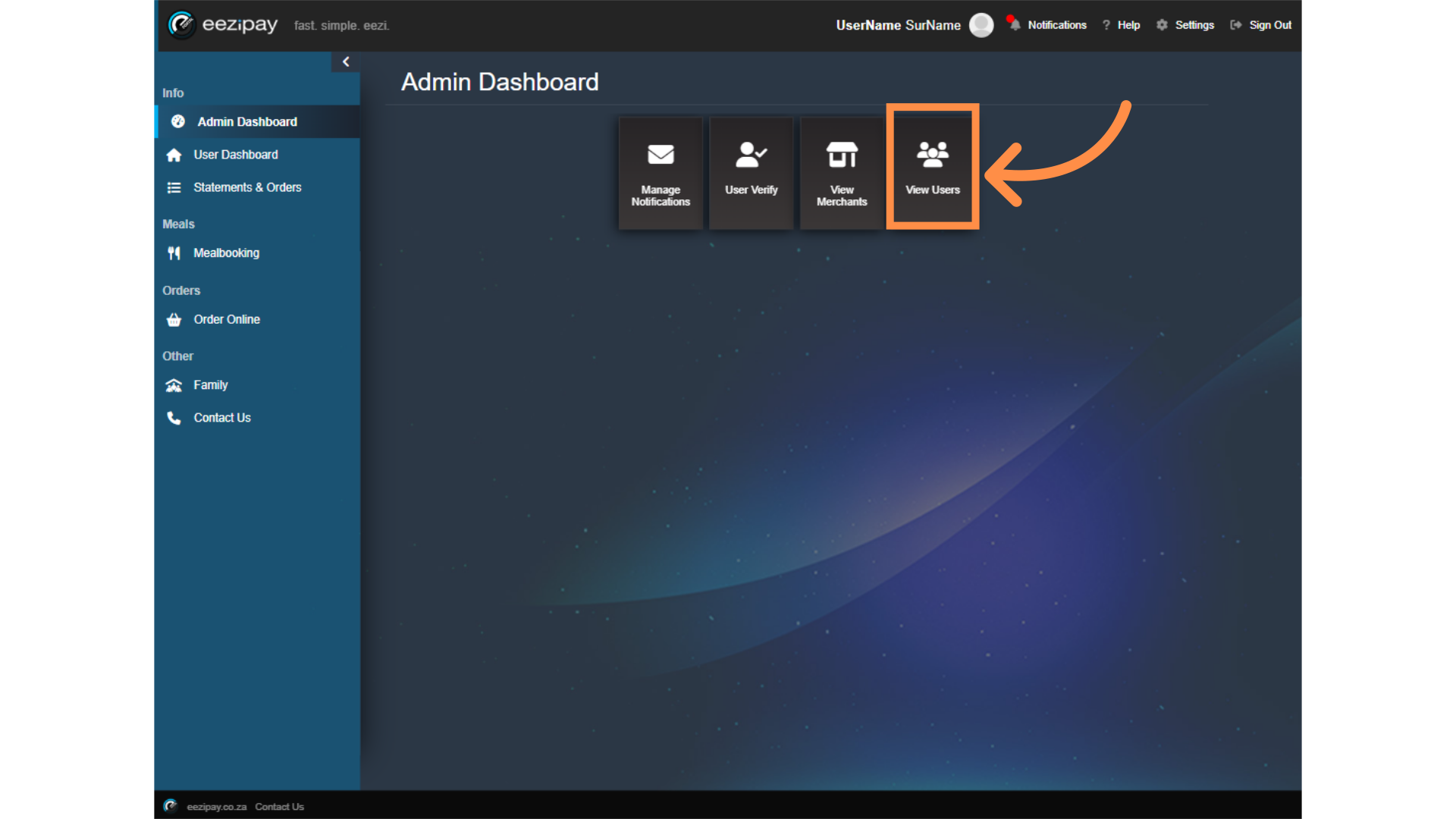
Task: Click the Sign Out arrow icon
Action: [1236, 25]
